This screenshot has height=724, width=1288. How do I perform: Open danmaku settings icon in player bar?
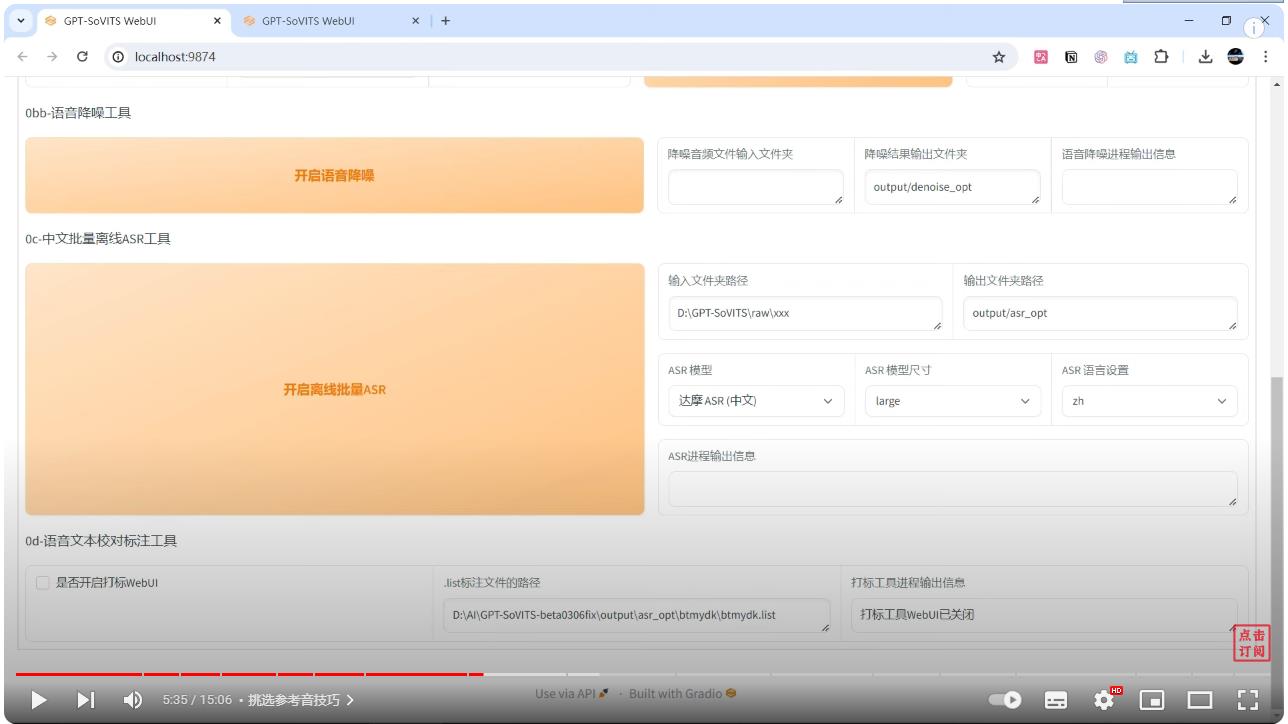pos(1056,700)
